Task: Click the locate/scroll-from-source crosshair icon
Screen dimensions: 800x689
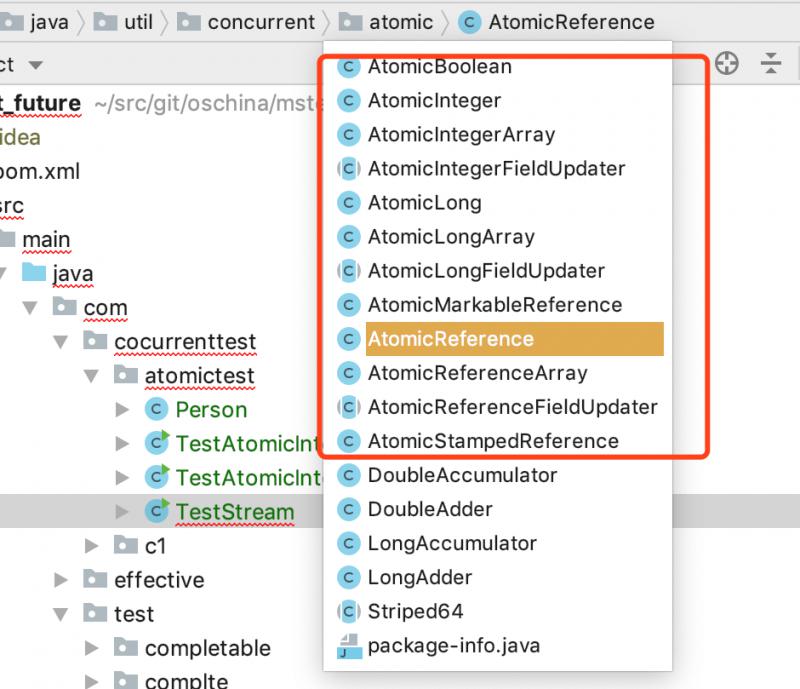Action: click(727, 64)
